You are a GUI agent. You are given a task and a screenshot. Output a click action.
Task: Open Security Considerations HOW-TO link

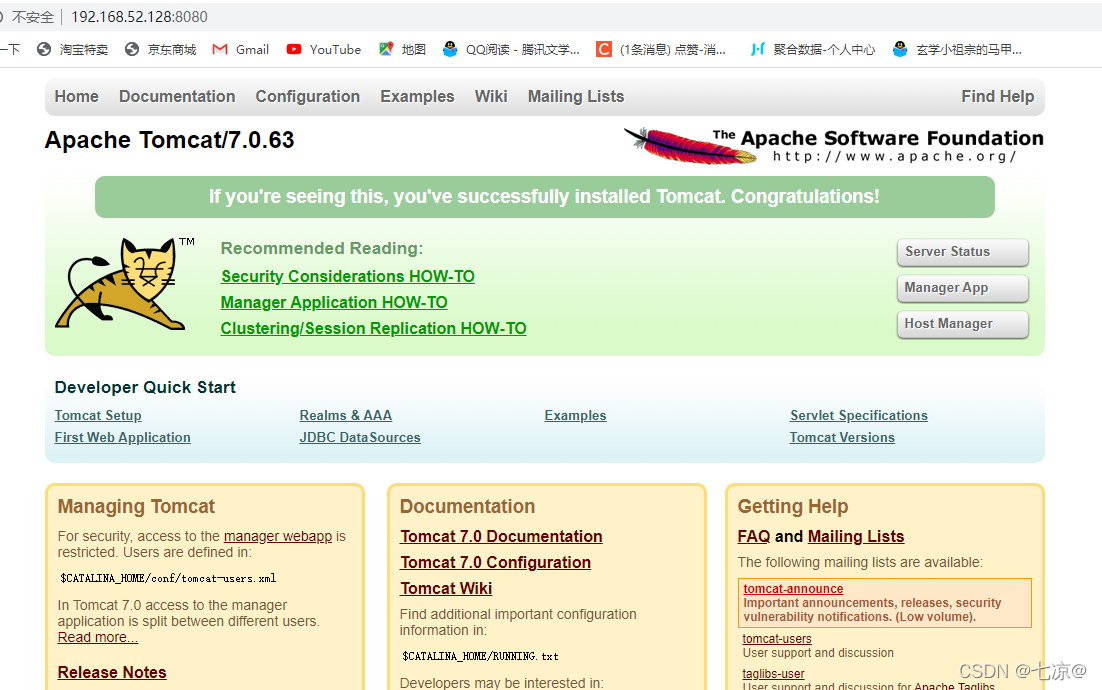click(x=348, y=276)
